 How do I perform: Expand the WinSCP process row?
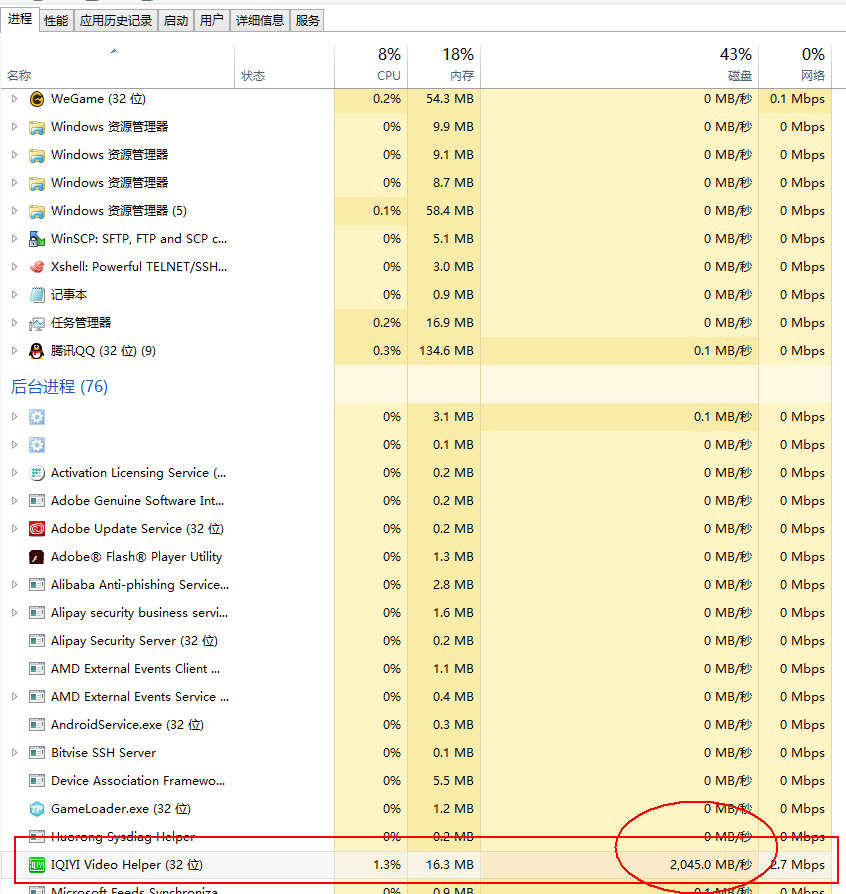click(x=14, y=238)
